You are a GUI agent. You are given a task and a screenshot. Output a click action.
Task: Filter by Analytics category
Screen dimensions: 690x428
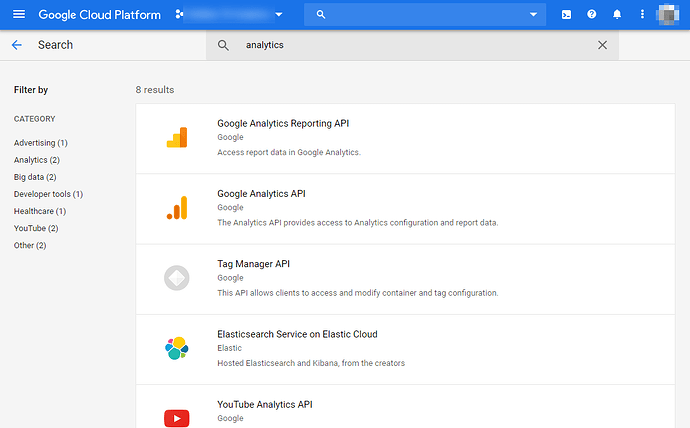[x=36, y=160]
